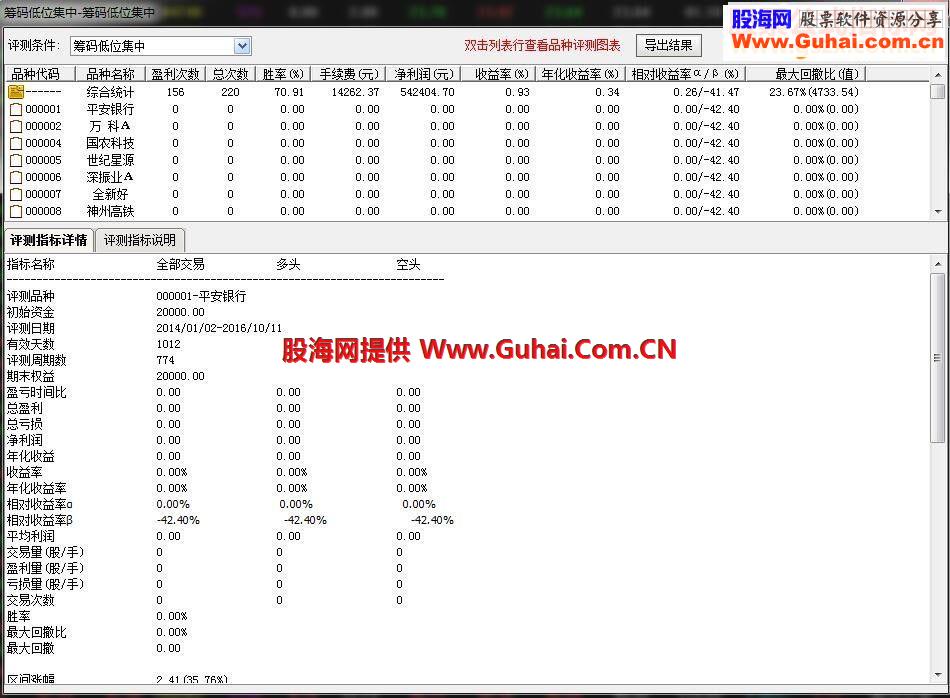The height and width of the screenshot is (698, 950).
Task: Click net profit value 542404.70
Action: coord(427,92)
